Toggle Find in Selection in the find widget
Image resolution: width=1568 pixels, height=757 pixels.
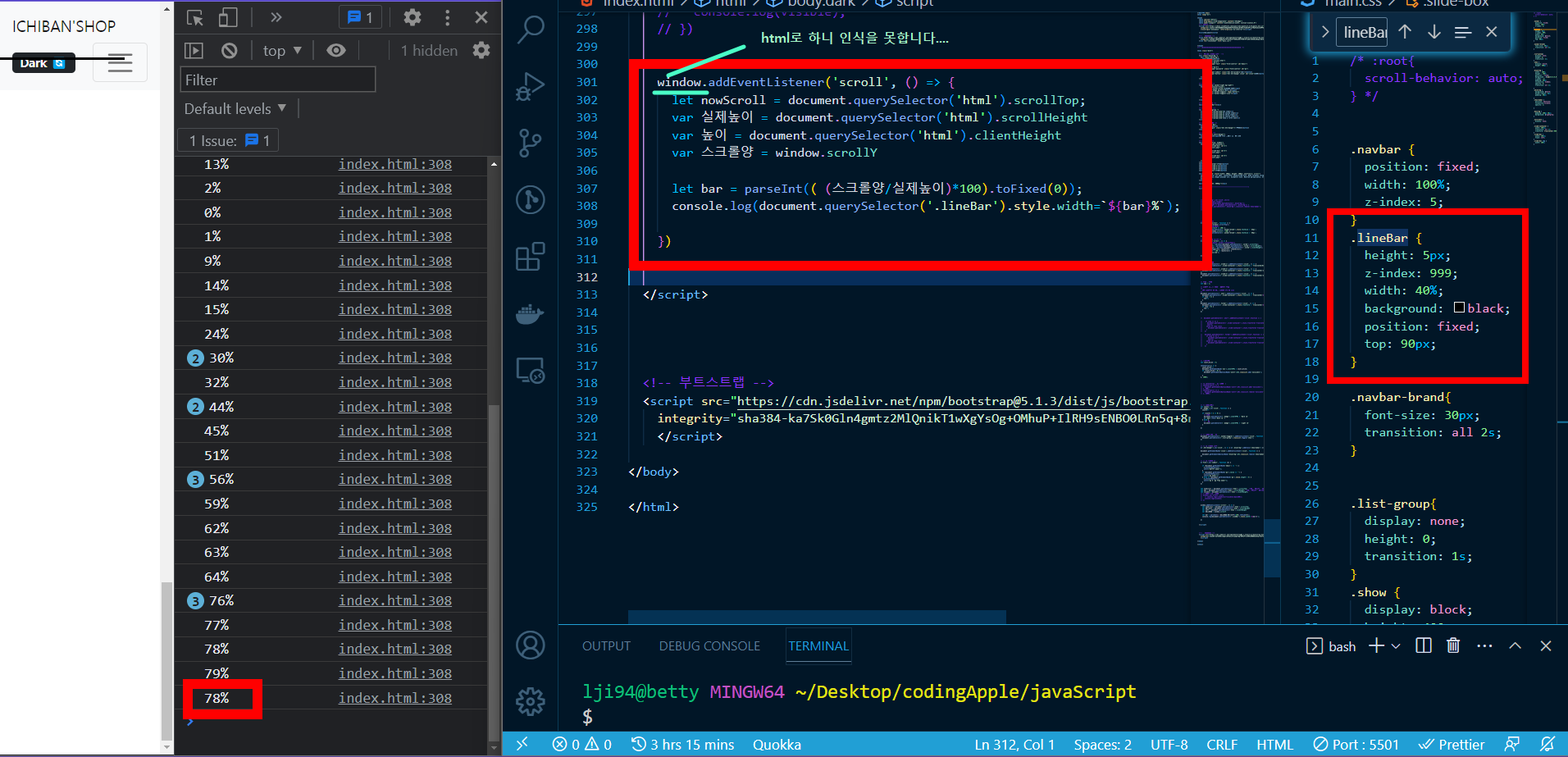pyautogui.click(x=1462, y=32)
